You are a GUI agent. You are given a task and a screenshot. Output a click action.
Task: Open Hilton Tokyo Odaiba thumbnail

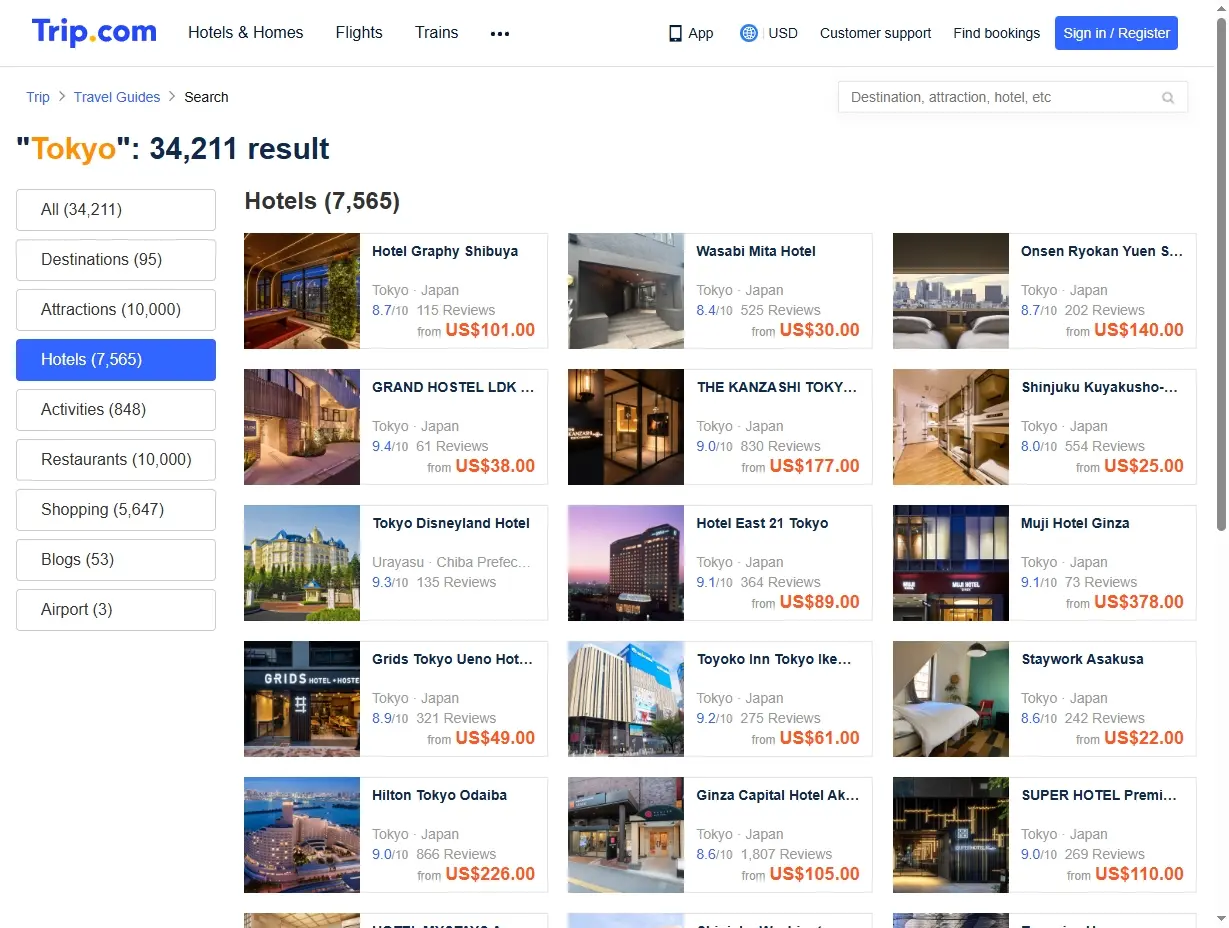[x=302, y=835]
